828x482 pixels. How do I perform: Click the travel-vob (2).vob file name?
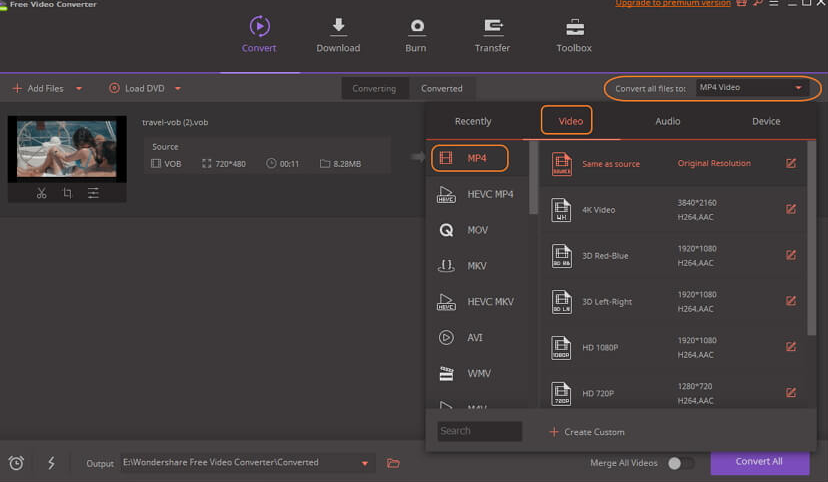tap(175, 122)
